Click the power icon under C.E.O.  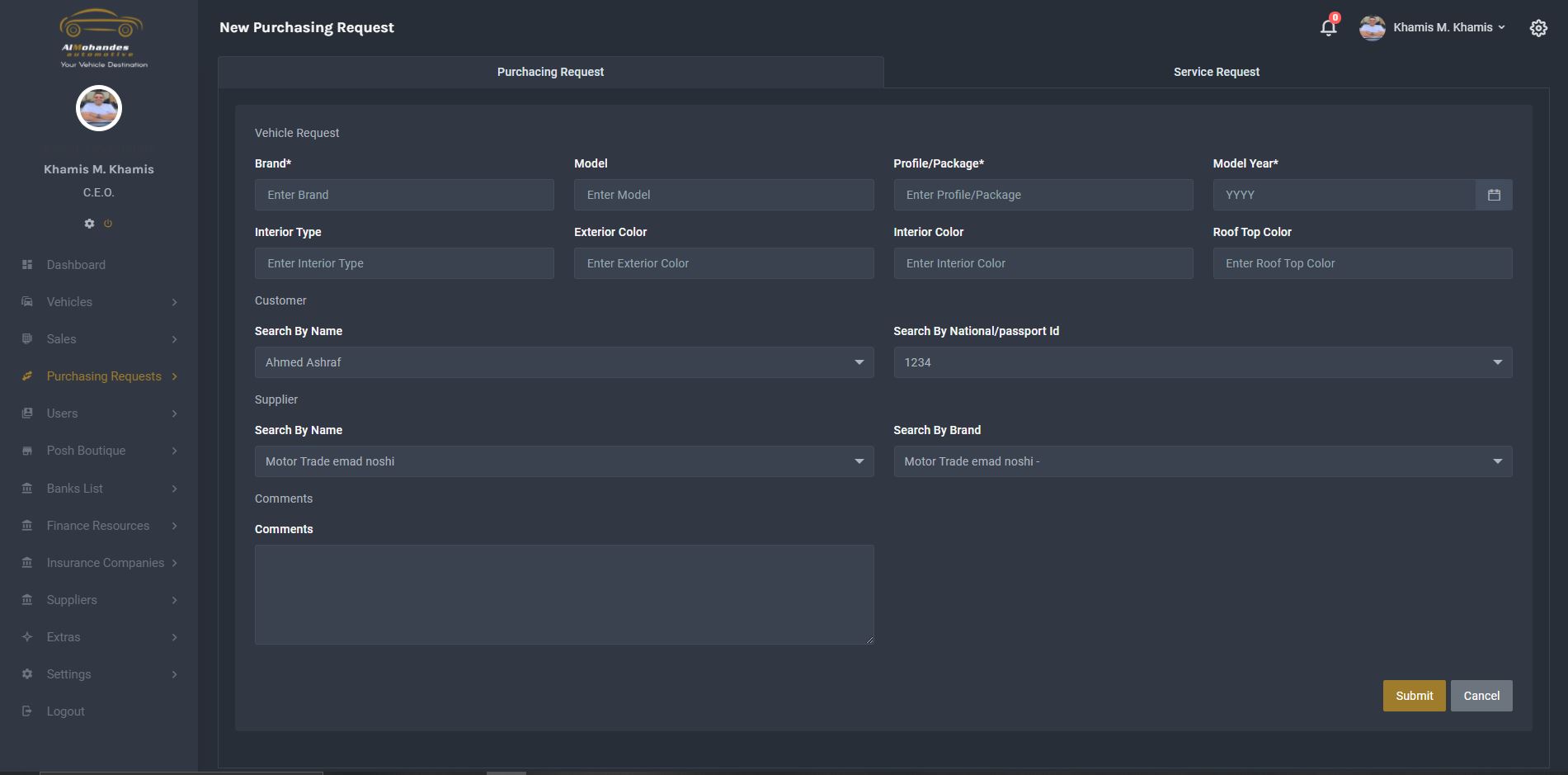[x=108, y=224]
